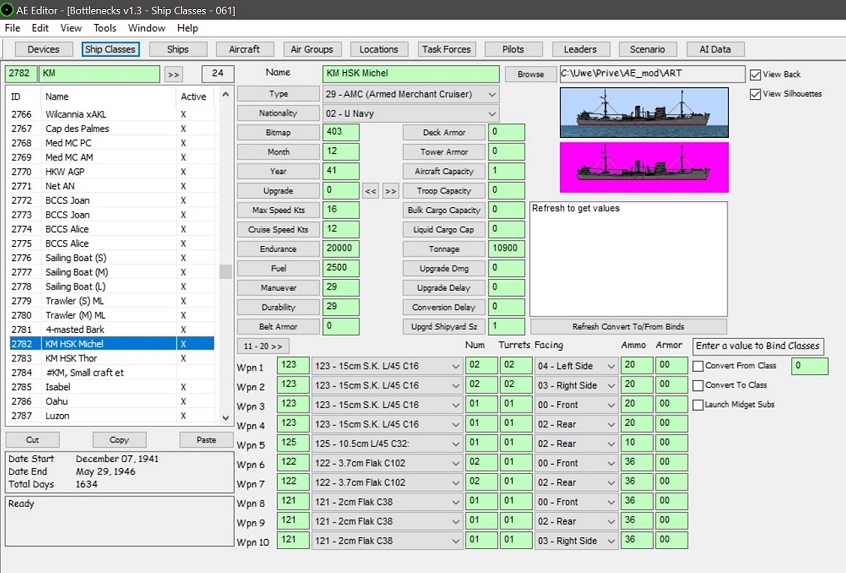Switch to the Aircraft tab
Viewport: 846px width, 573px height.
(244, 49)
